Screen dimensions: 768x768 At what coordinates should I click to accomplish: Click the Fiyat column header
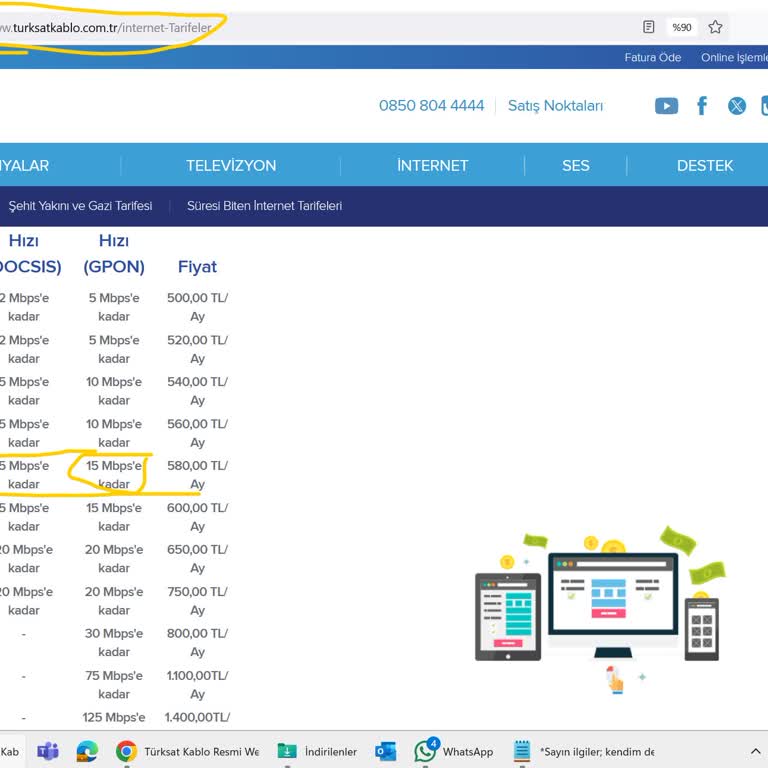[197, 266]
